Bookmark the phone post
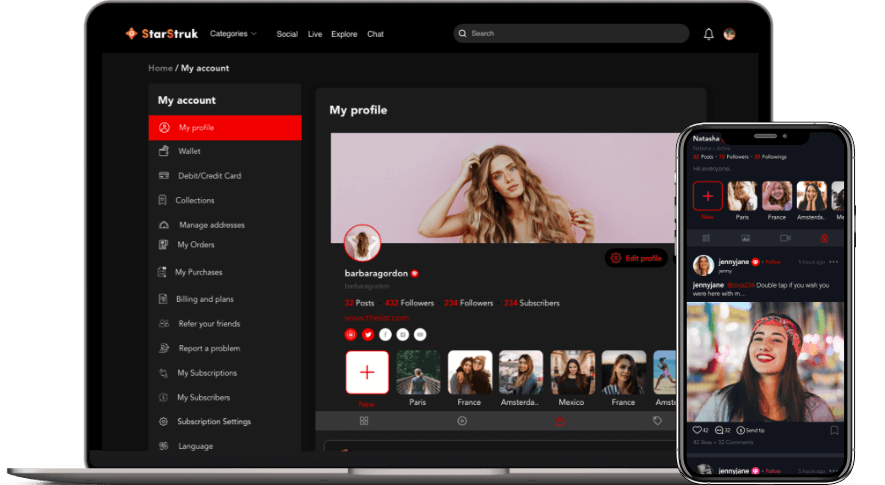The image size is (885, 485). [834, 430]
